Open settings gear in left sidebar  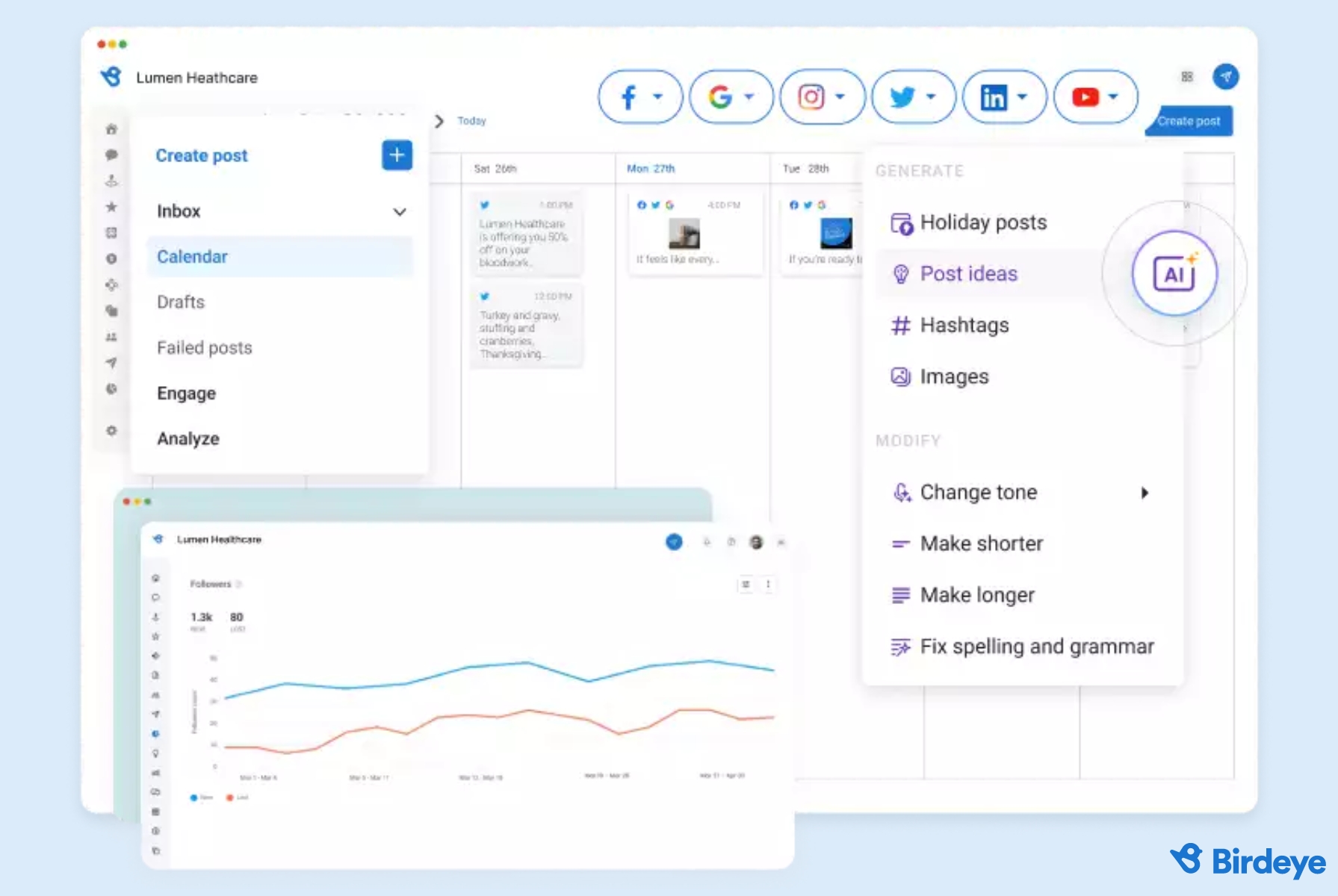coord(111,431)
